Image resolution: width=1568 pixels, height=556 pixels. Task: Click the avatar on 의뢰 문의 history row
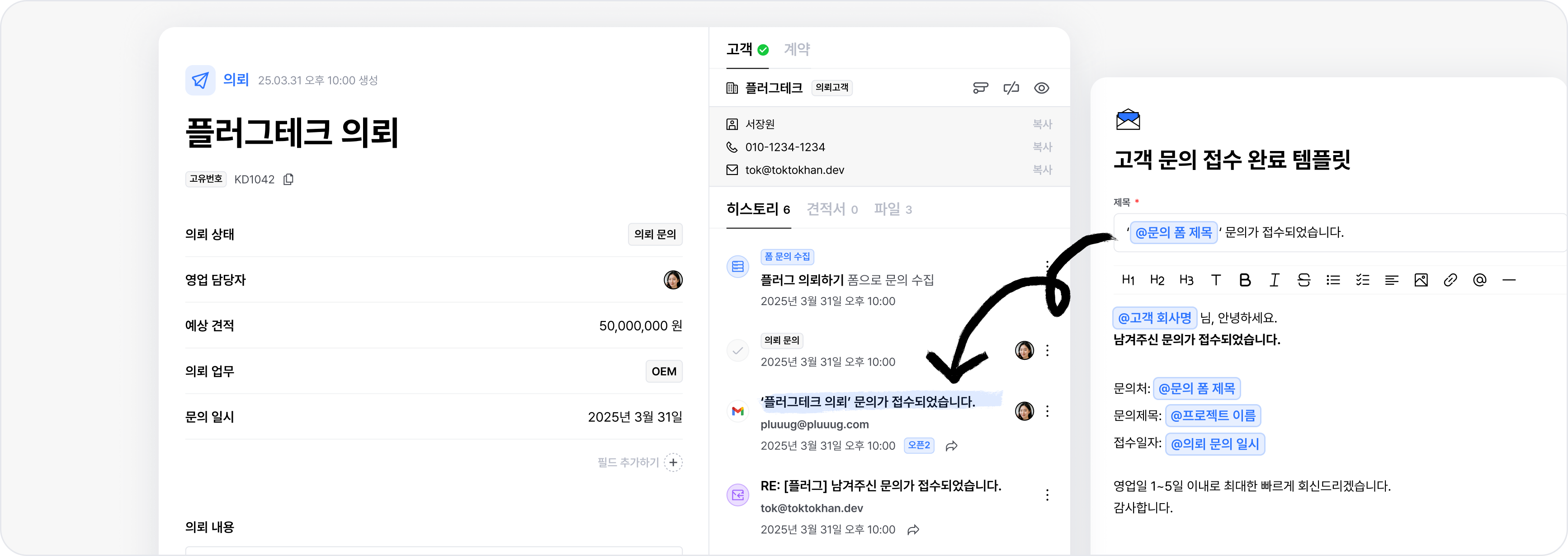point(1024,350)
